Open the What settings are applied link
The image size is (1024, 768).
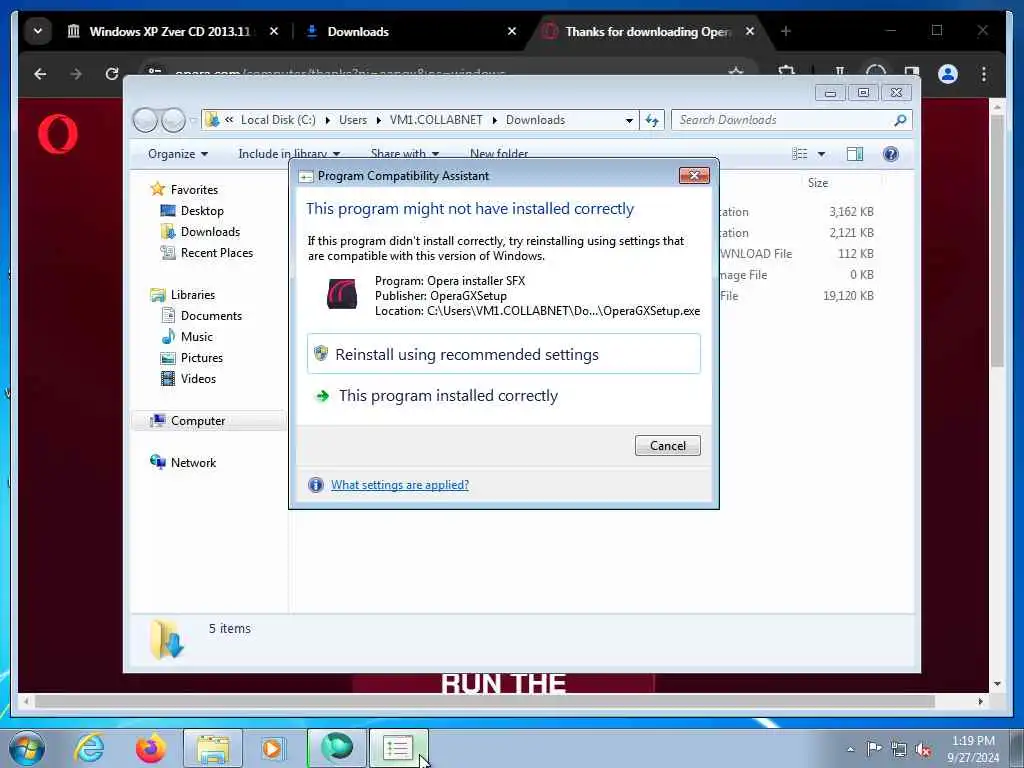(400, 485)
